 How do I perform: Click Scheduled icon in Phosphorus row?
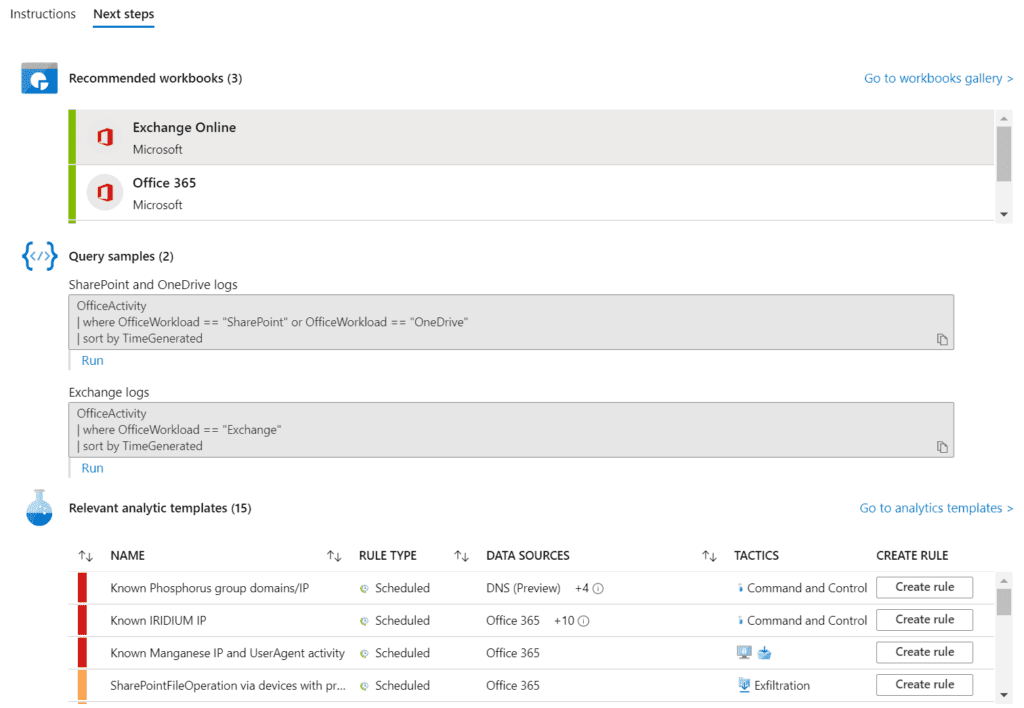pos(364,588)
